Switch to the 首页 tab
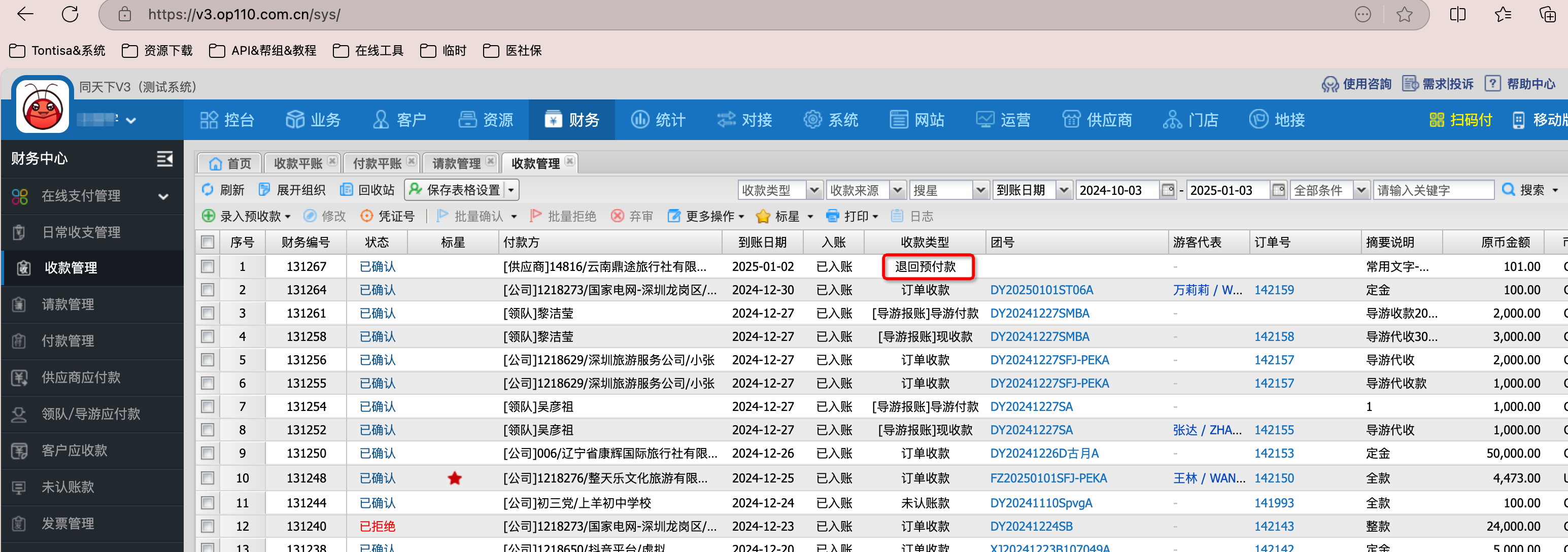This screenshot has height=552, width=1568. pyautogui.click(x=229, y=163)
